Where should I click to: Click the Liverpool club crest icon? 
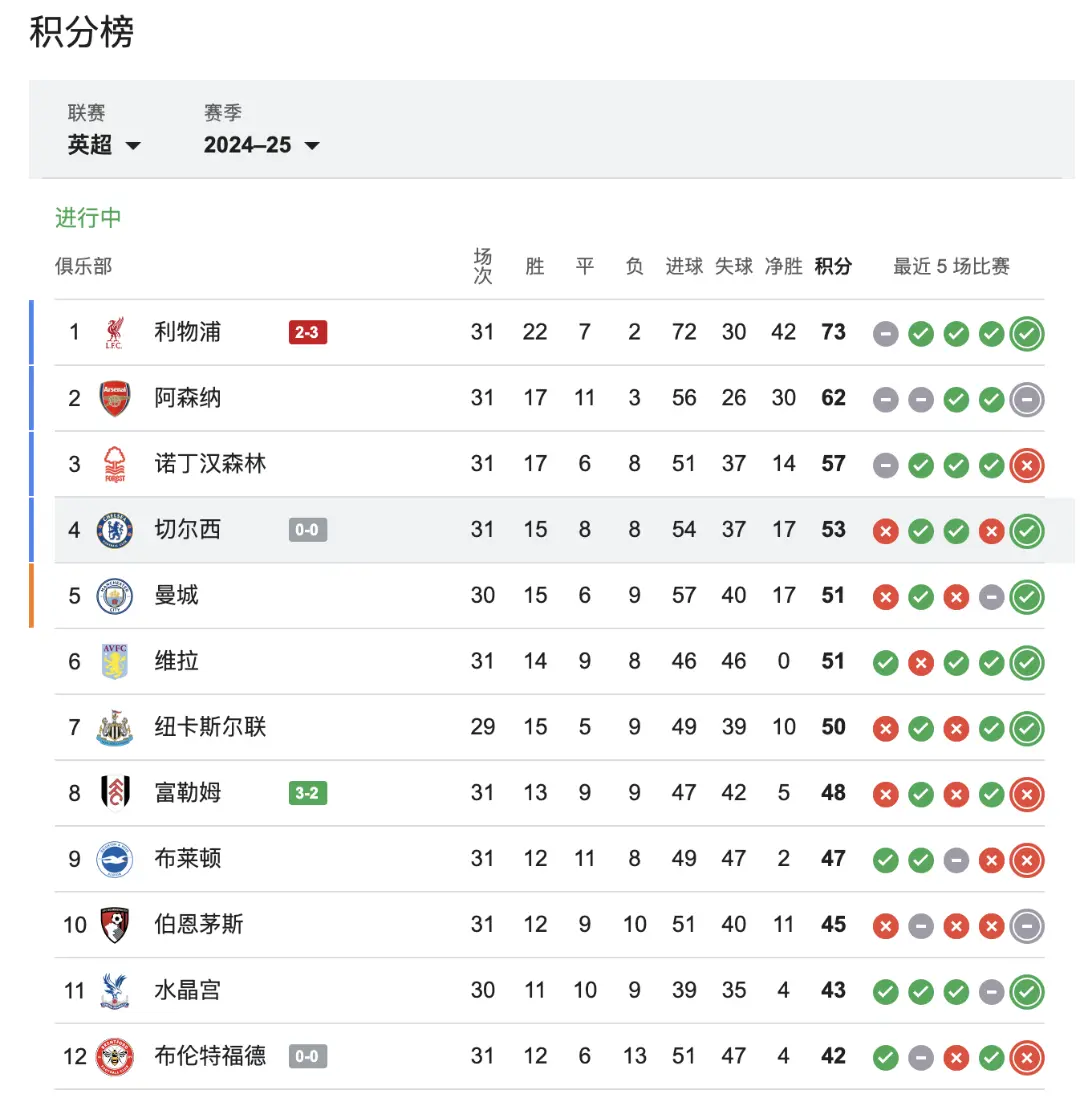[114, 332]
